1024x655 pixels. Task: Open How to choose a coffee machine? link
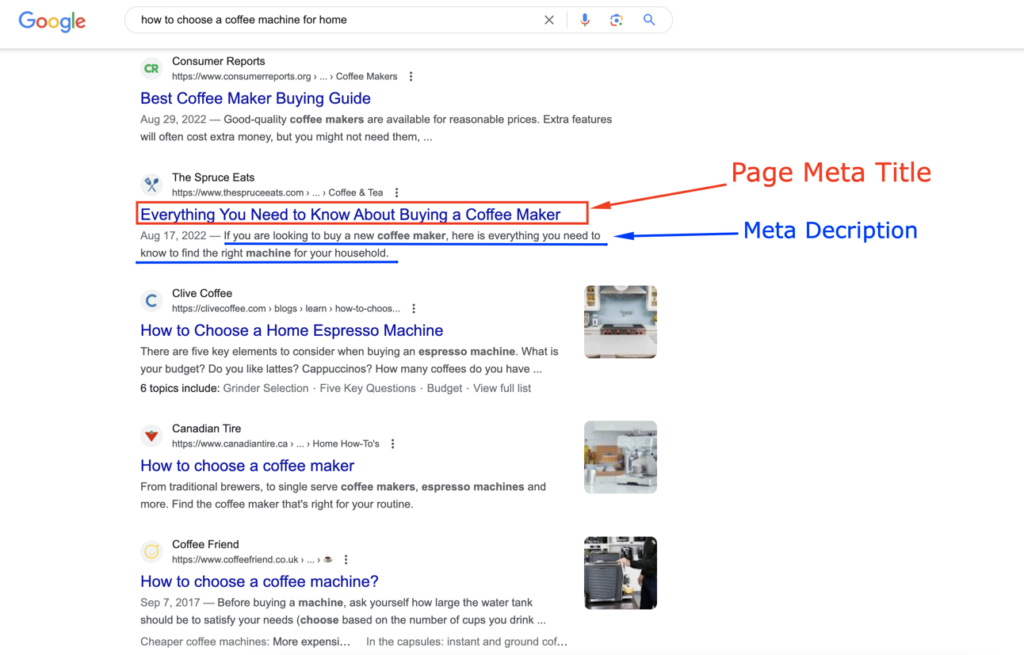[x=259, y=581]
